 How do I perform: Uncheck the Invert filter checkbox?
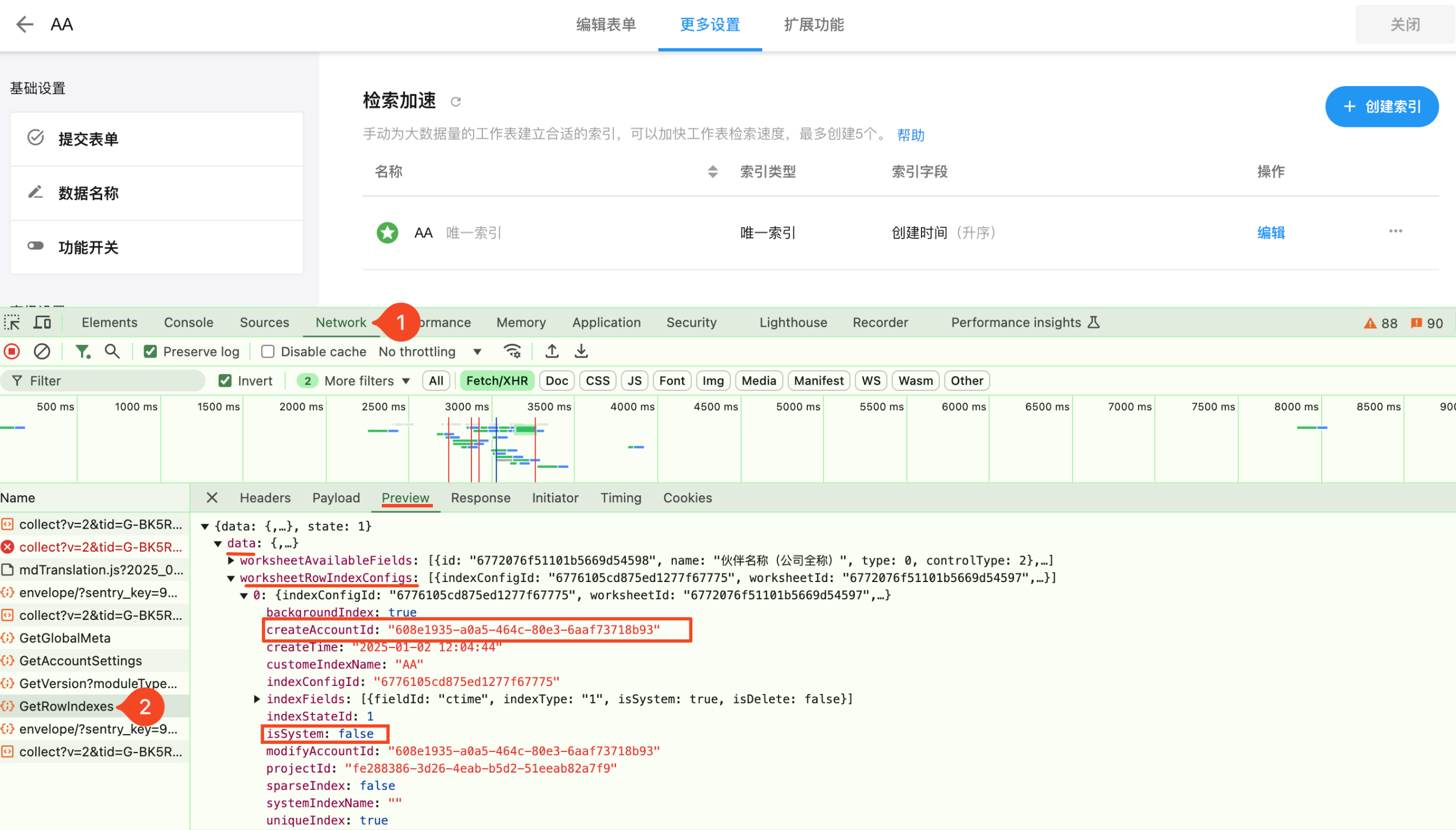click(x=225, y=381)
